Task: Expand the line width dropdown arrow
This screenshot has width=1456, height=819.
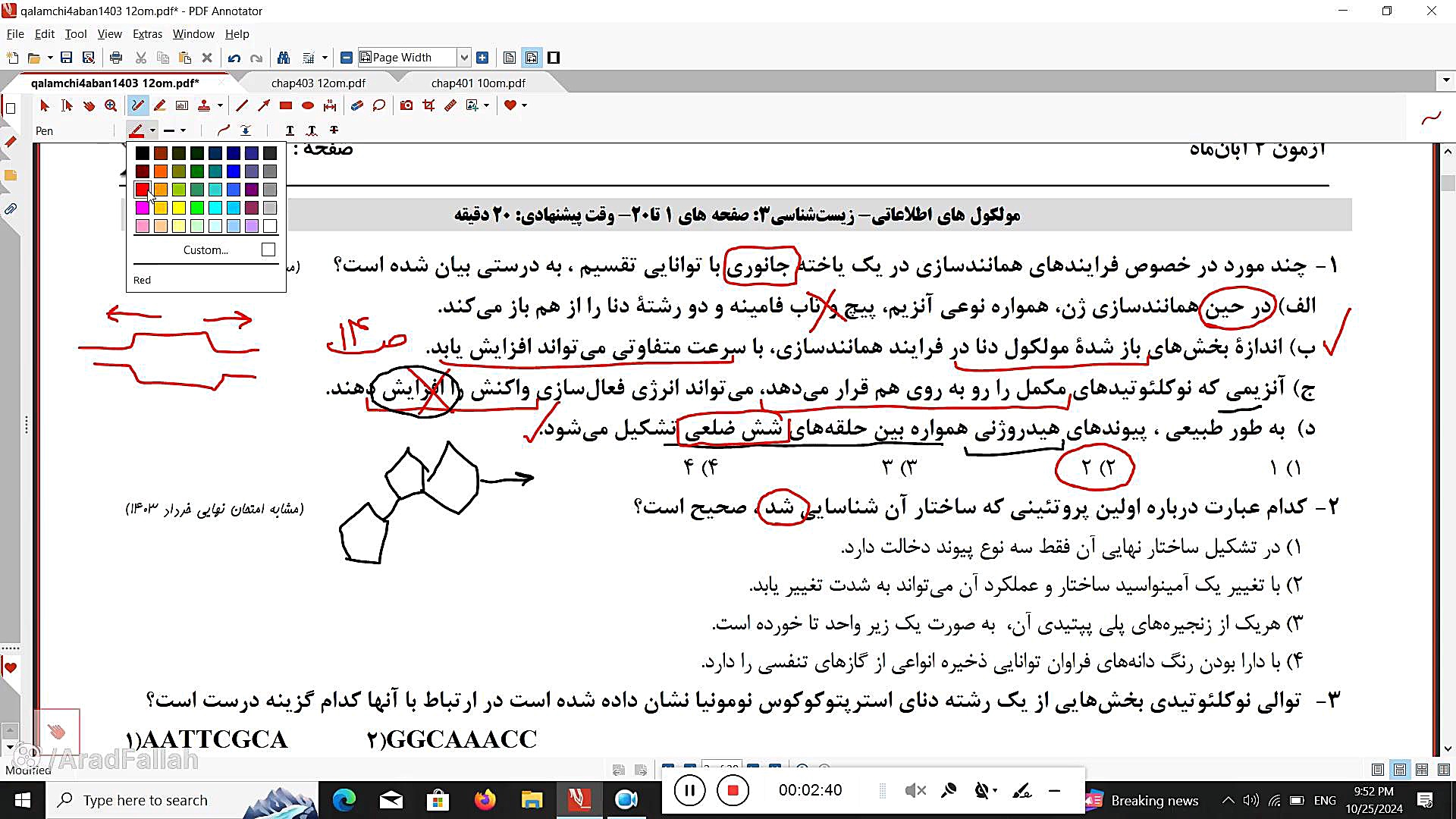Action: (x=183, y=130)
